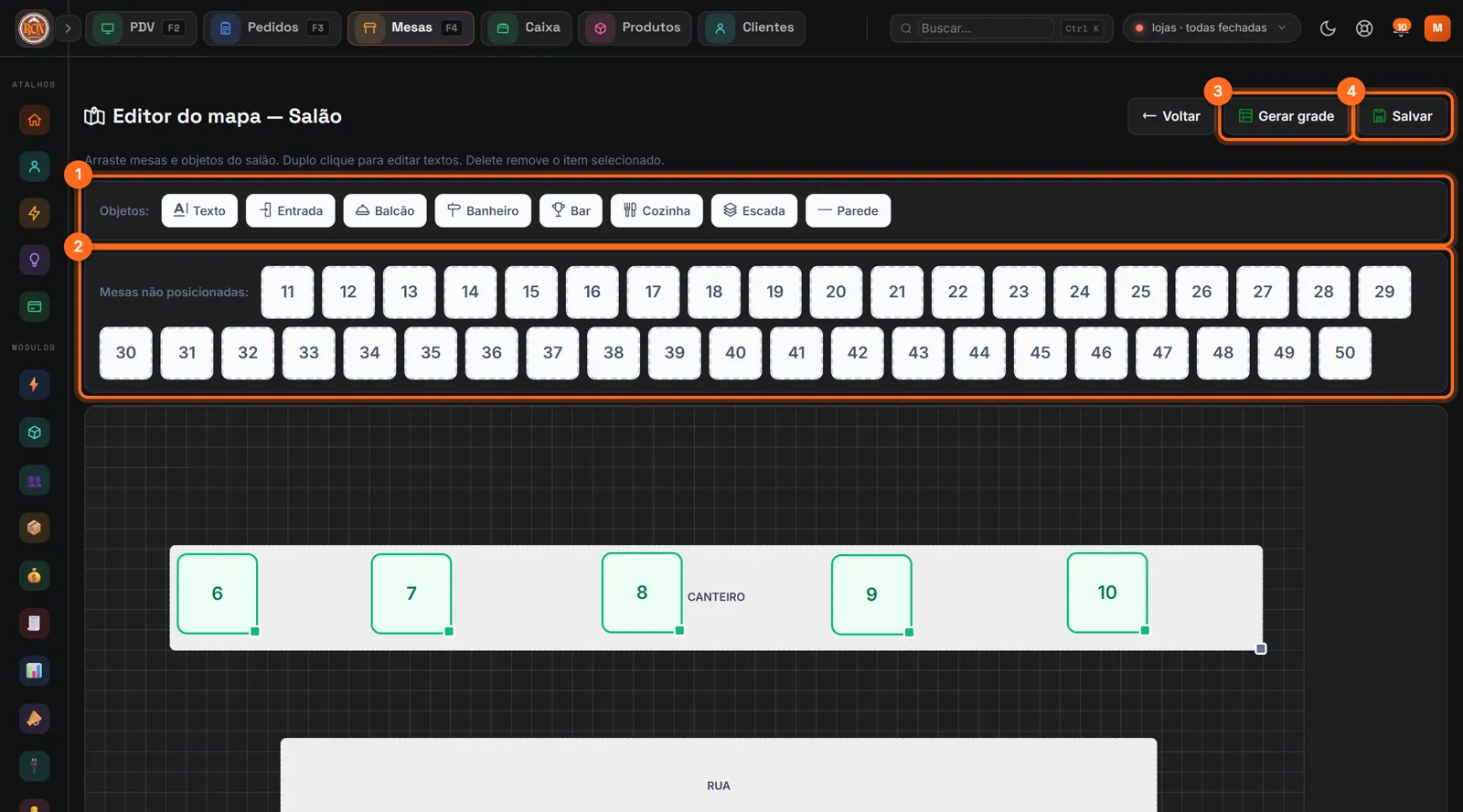Open the Pedidos tab
Screen dimensions: 1463x812
[x=272, y=28]
